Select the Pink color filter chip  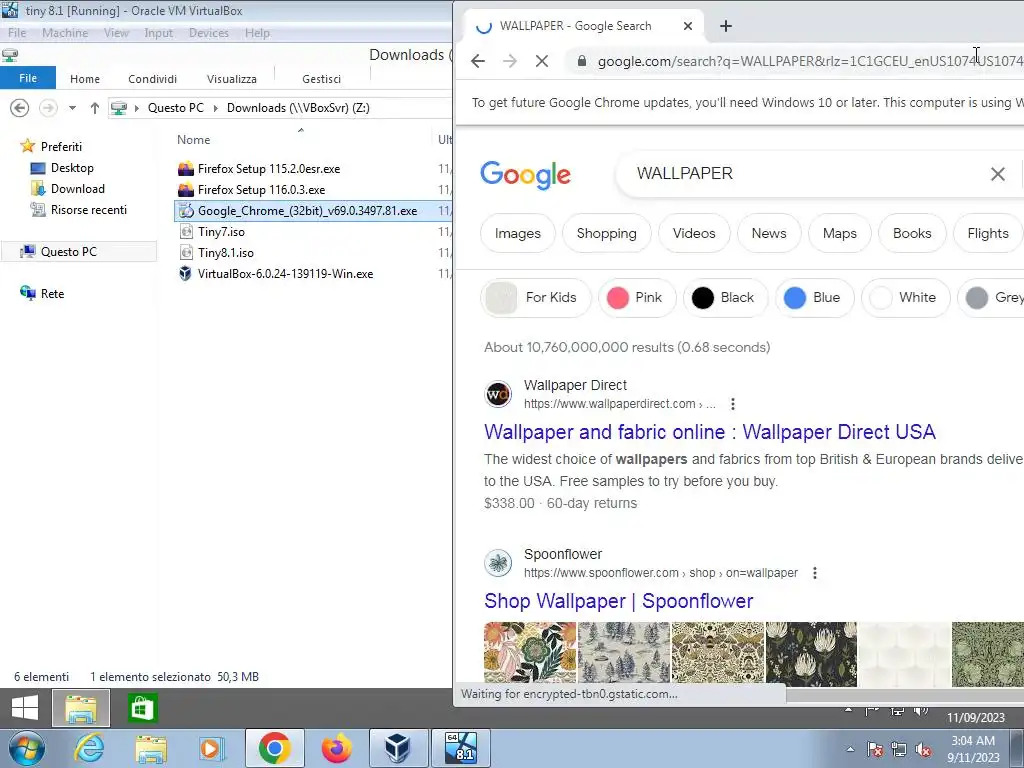(637, 298)
